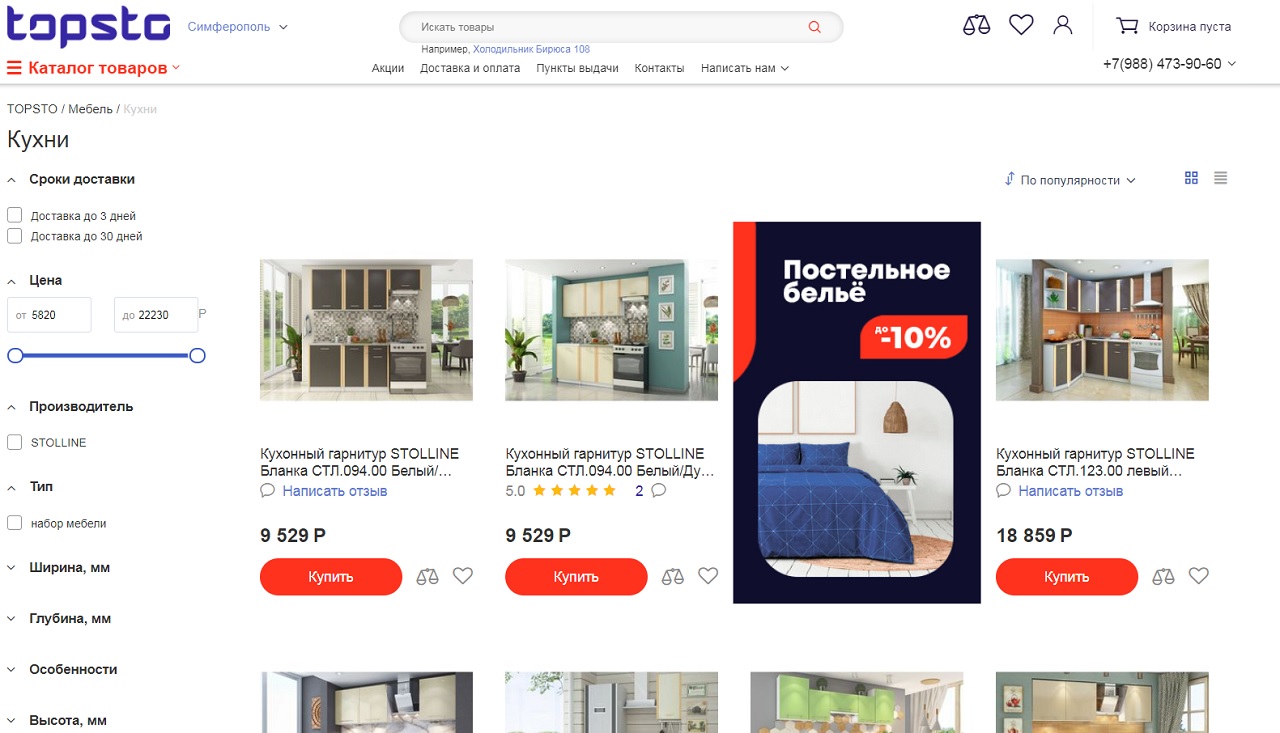Tick the набор мебели type checkbox
The height and width of the screenshot is (733, 1280).
point(15,523)
